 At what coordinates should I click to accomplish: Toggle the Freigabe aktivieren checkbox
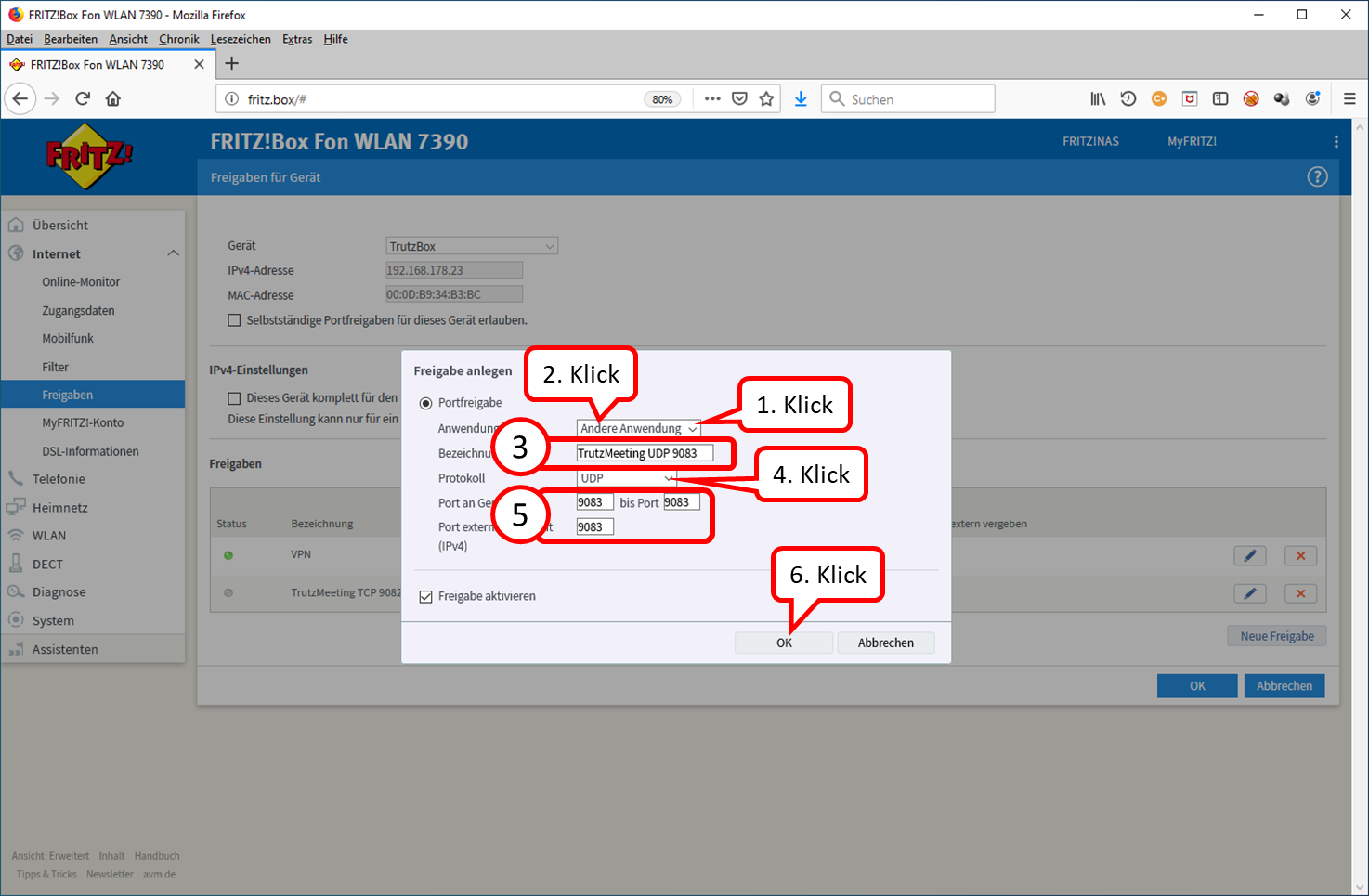[425, 596]
